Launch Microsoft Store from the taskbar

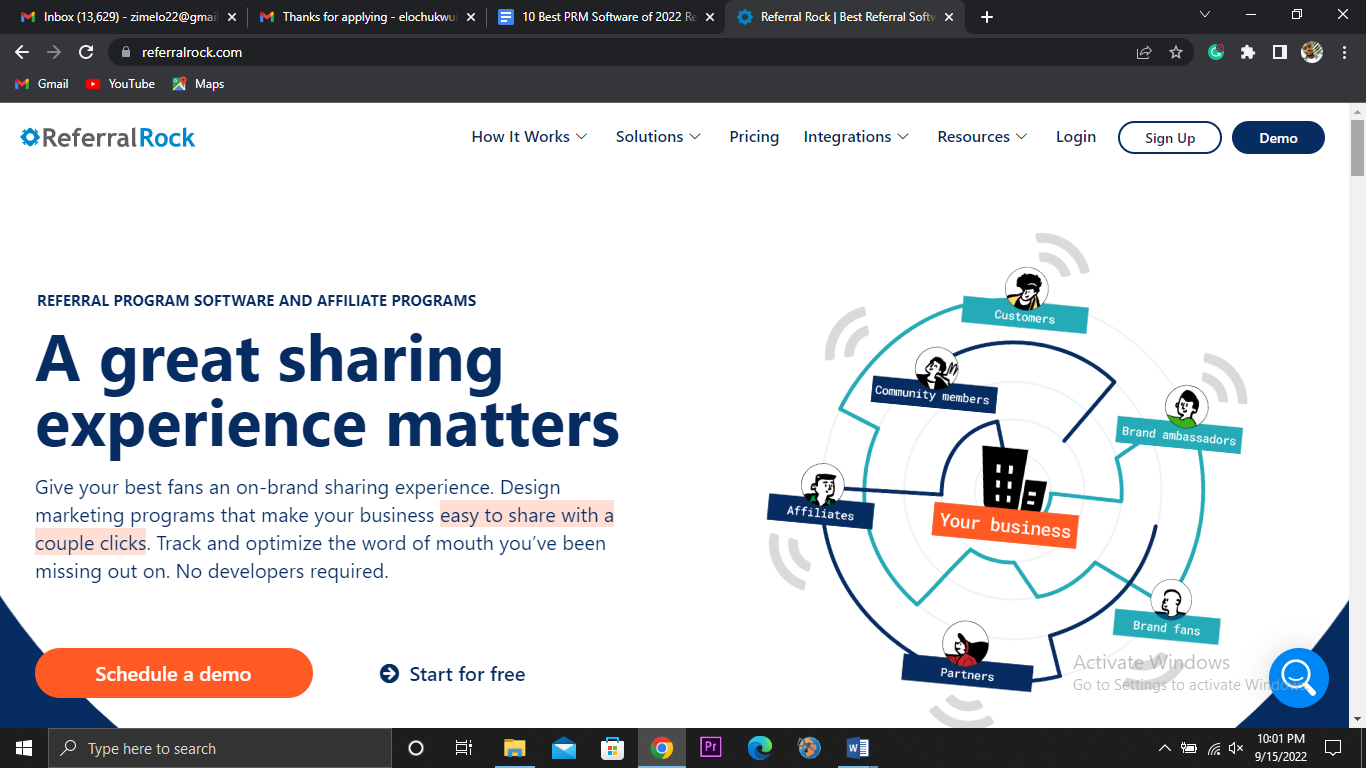pos(612,748)
